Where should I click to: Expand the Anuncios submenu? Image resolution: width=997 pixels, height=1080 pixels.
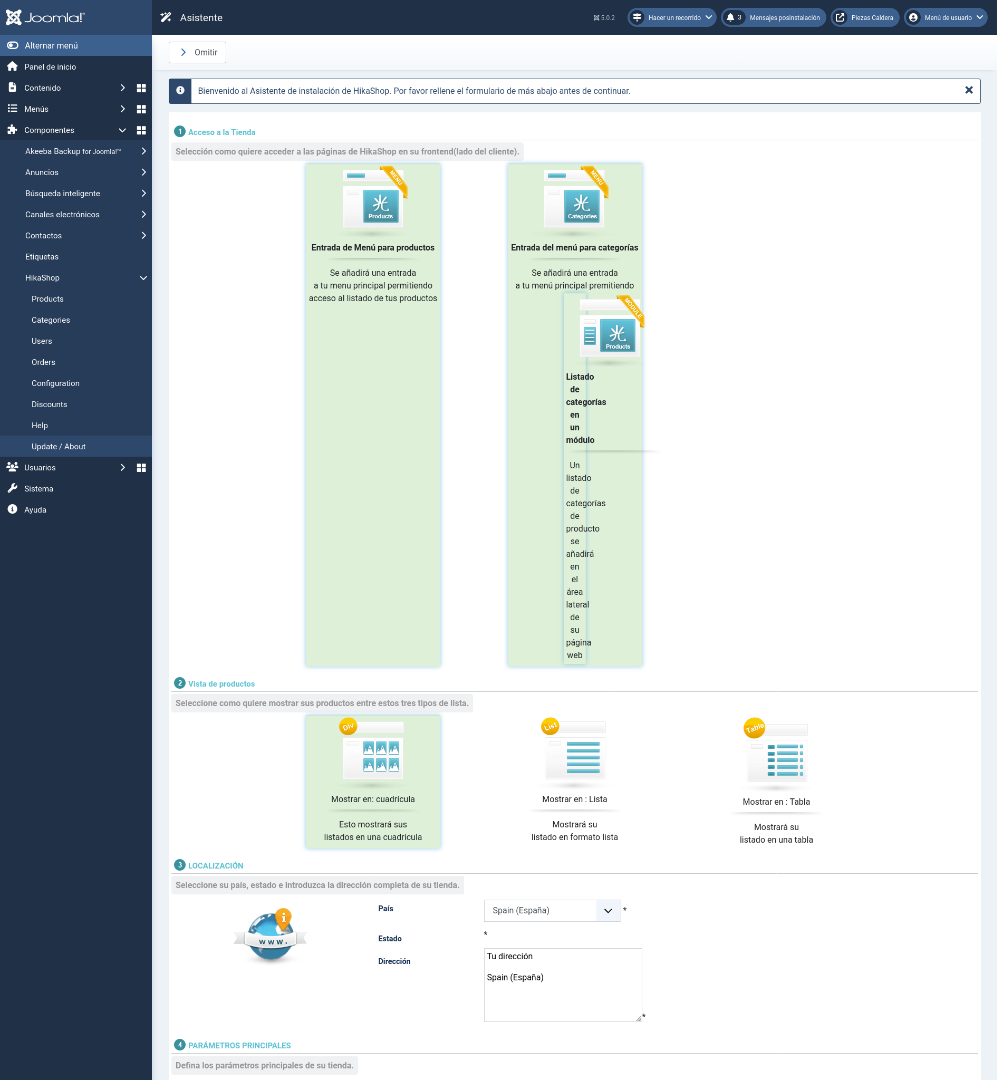pyautogui.click(x=143, y=172)
